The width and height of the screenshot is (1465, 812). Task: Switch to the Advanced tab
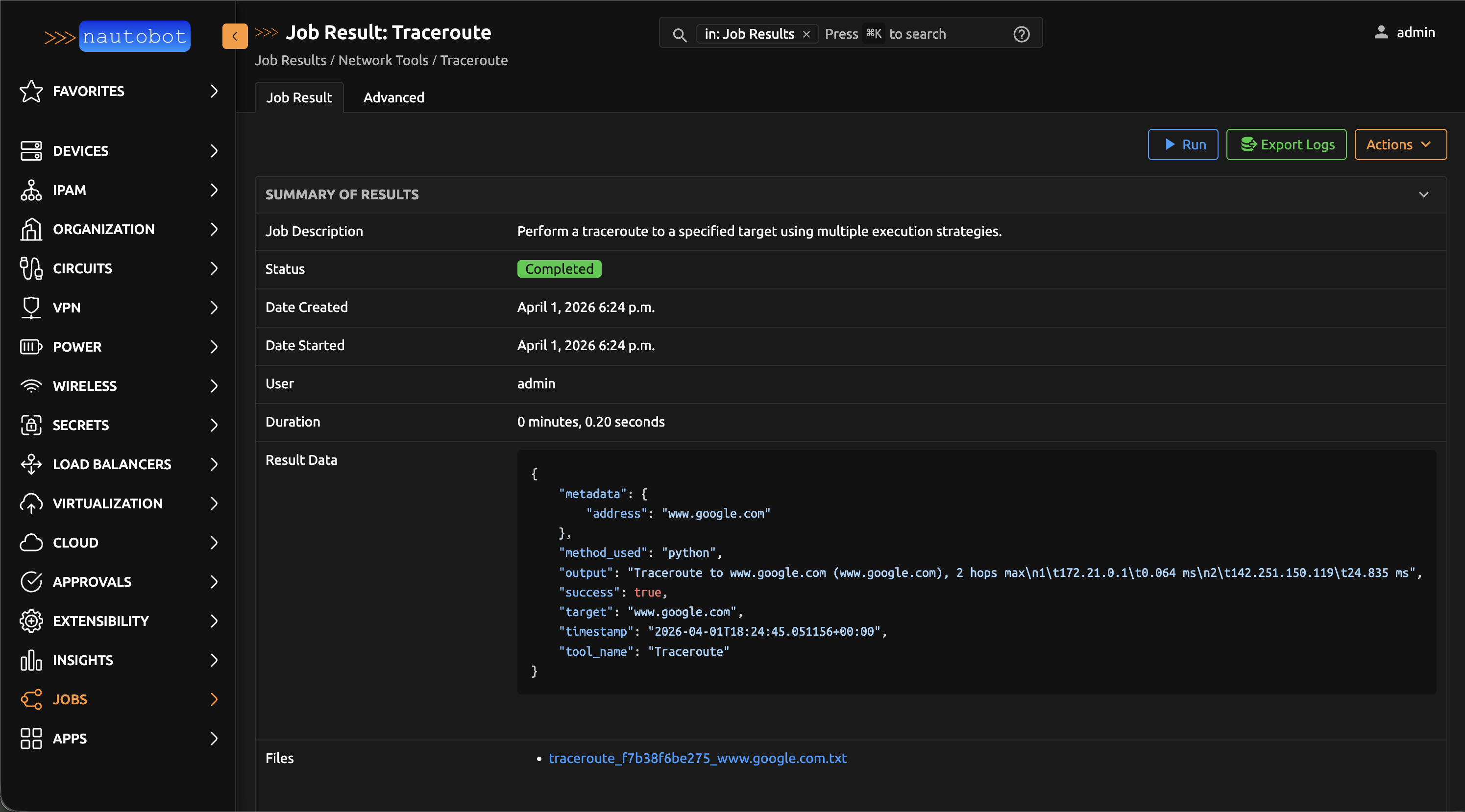pos(393,97)
